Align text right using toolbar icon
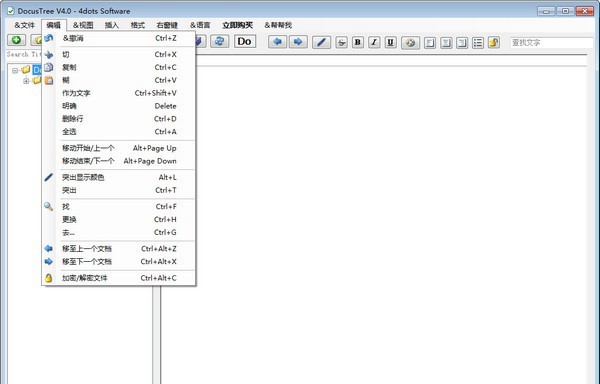Viewport: 600px width, 384px height. (x=462, y=42)
